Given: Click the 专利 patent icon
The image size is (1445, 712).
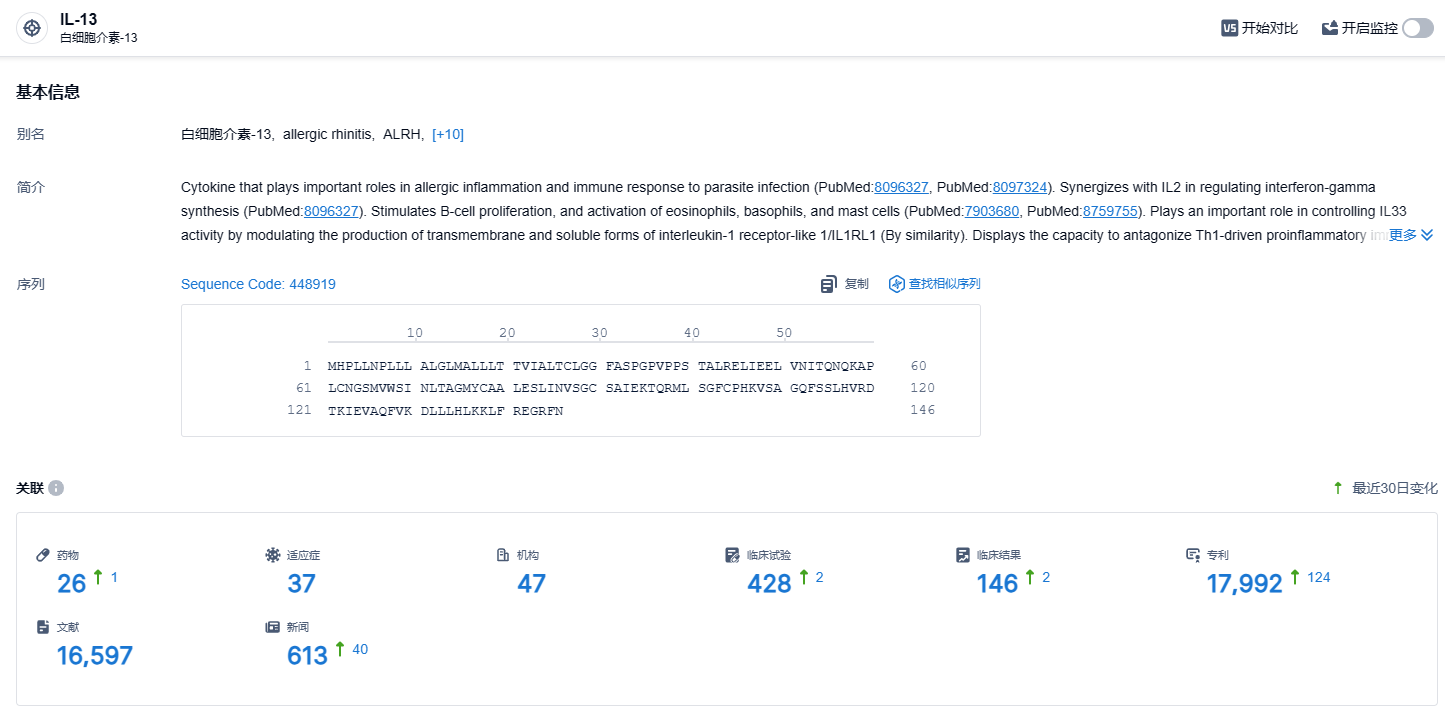Looking at the screenshot, I should click(x=1192, y=555).
